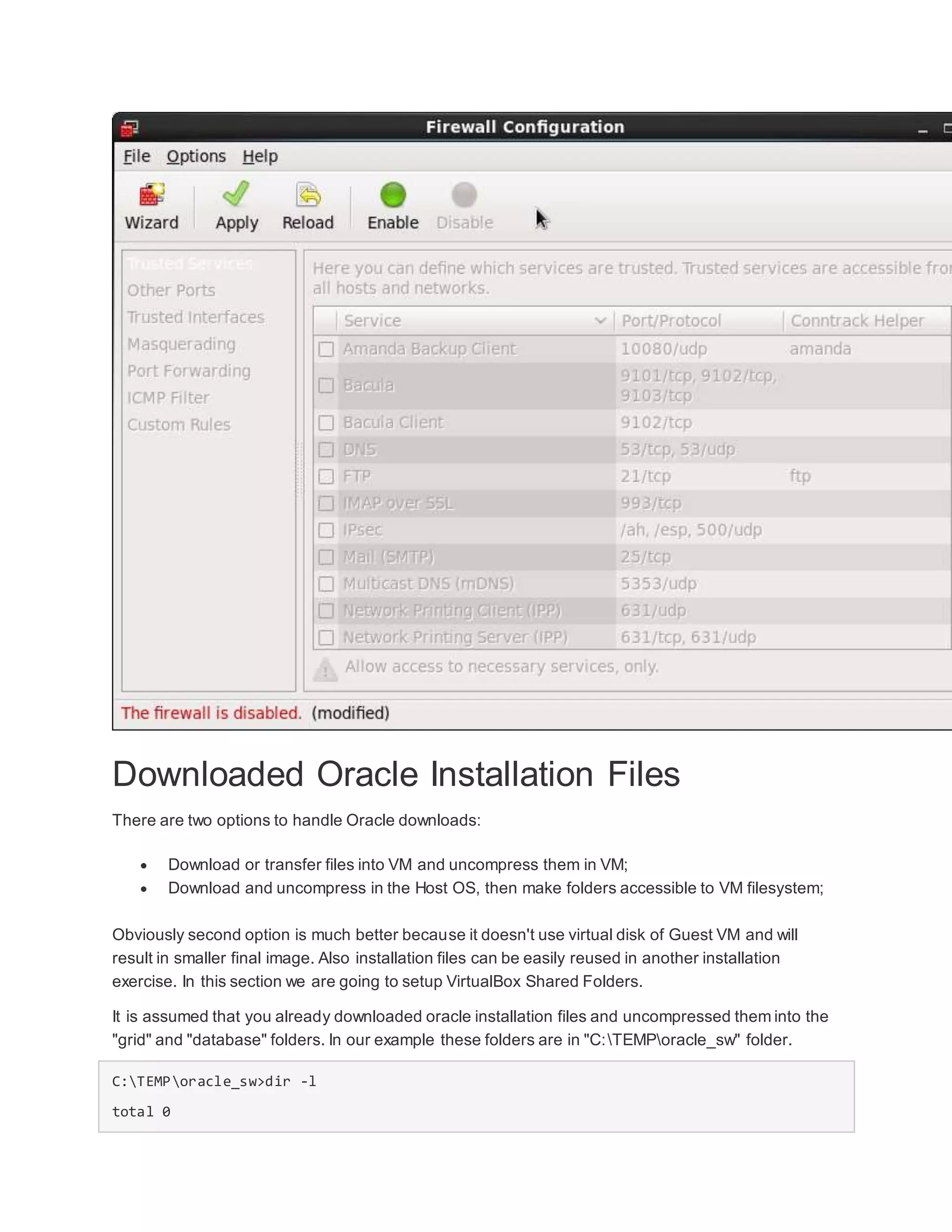This screenshot has width=952, height=1232.
Task: Click the /ah, /esp, 500/udp port cell
Action: [x=691, y=530]
